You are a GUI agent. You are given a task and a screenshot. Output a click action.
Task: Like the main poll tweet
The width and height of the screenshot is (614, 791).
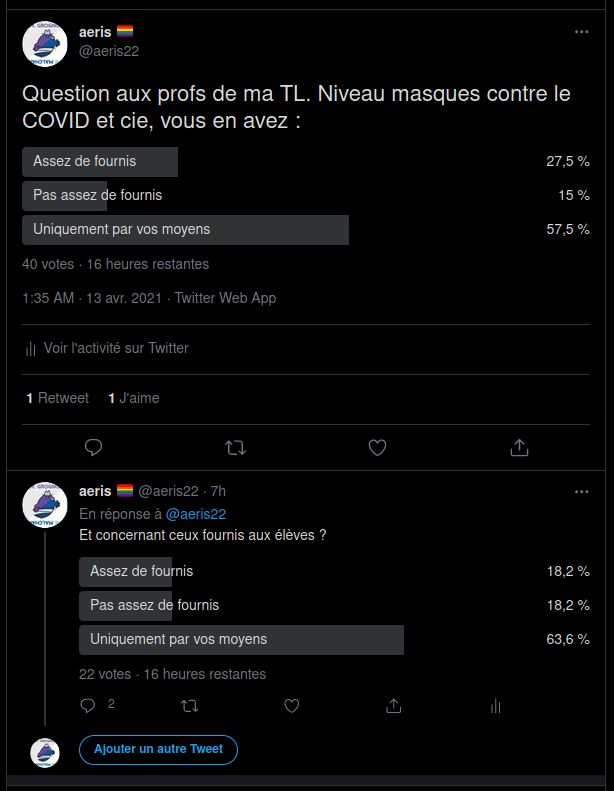pyautogui.click(x=377, y=447)
